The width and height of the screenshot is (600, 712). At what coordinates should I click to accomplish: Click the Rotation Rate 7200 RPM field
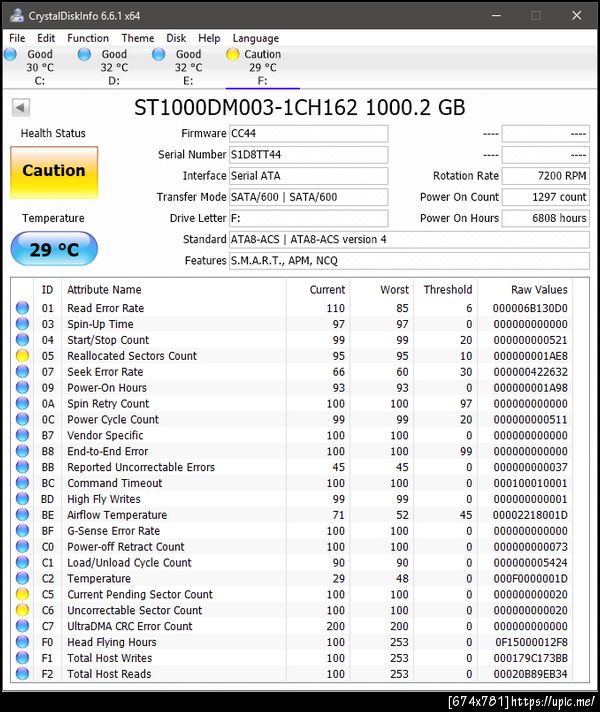click(545, 176)
